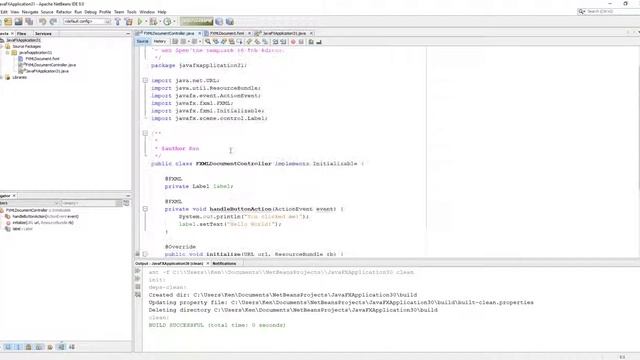Screen dimensions: 640x360
Task: Click the Clean and Build broom icon
Action: tap(129, 22)
